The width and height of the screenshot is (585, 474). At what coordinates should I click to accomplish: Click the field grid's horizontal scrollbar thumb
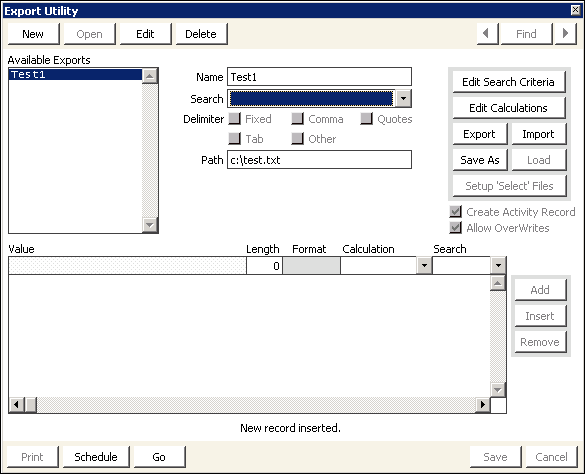[x=31, y=405]
